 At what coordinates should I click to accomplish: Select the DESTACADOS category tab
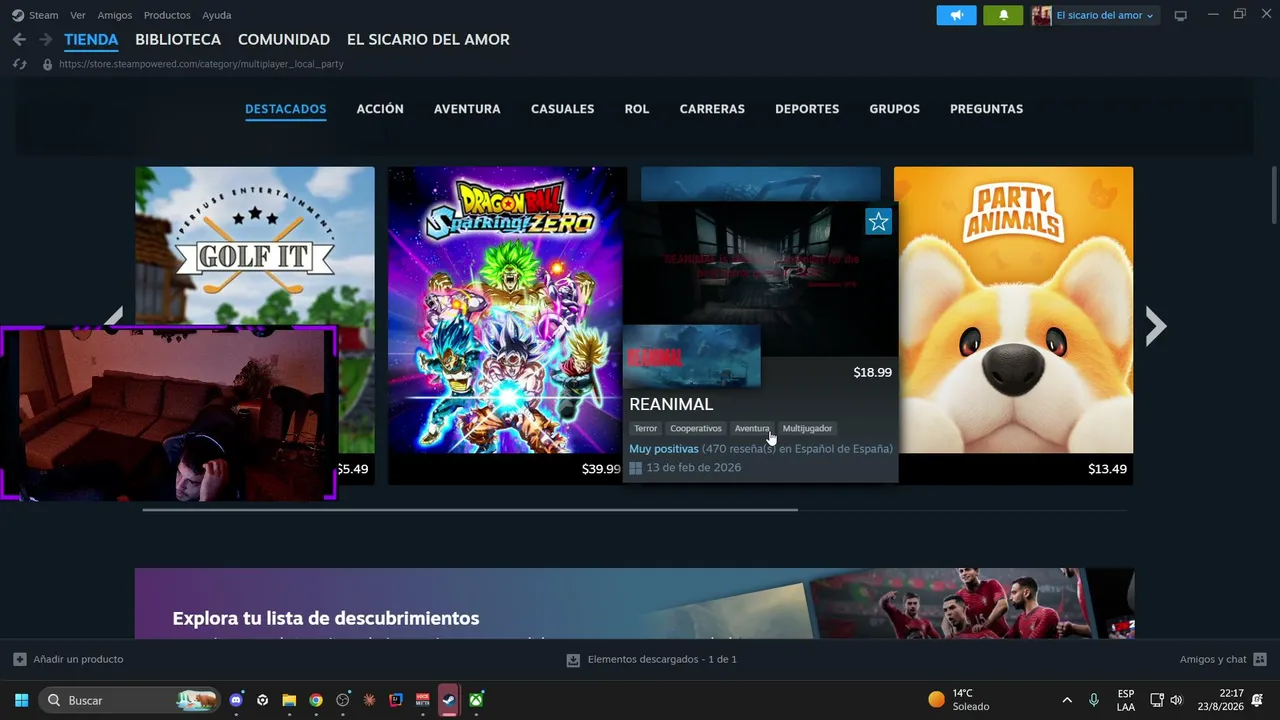(x=286, y=109)
